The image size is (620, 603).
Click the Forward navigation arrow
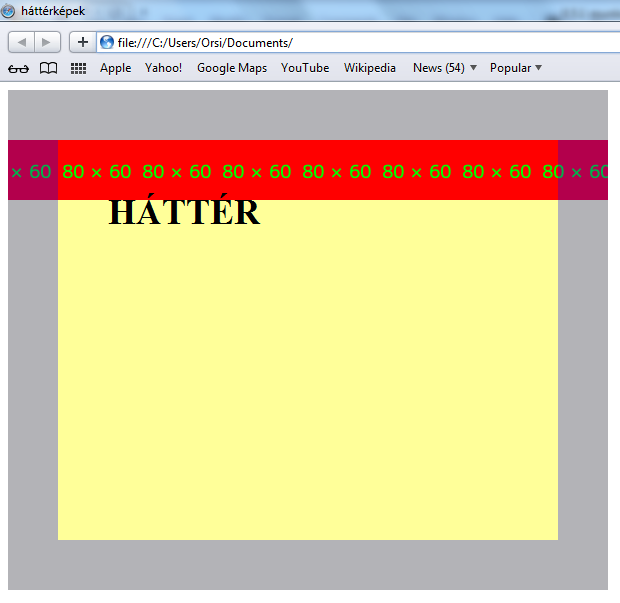(x=47, y=42)
